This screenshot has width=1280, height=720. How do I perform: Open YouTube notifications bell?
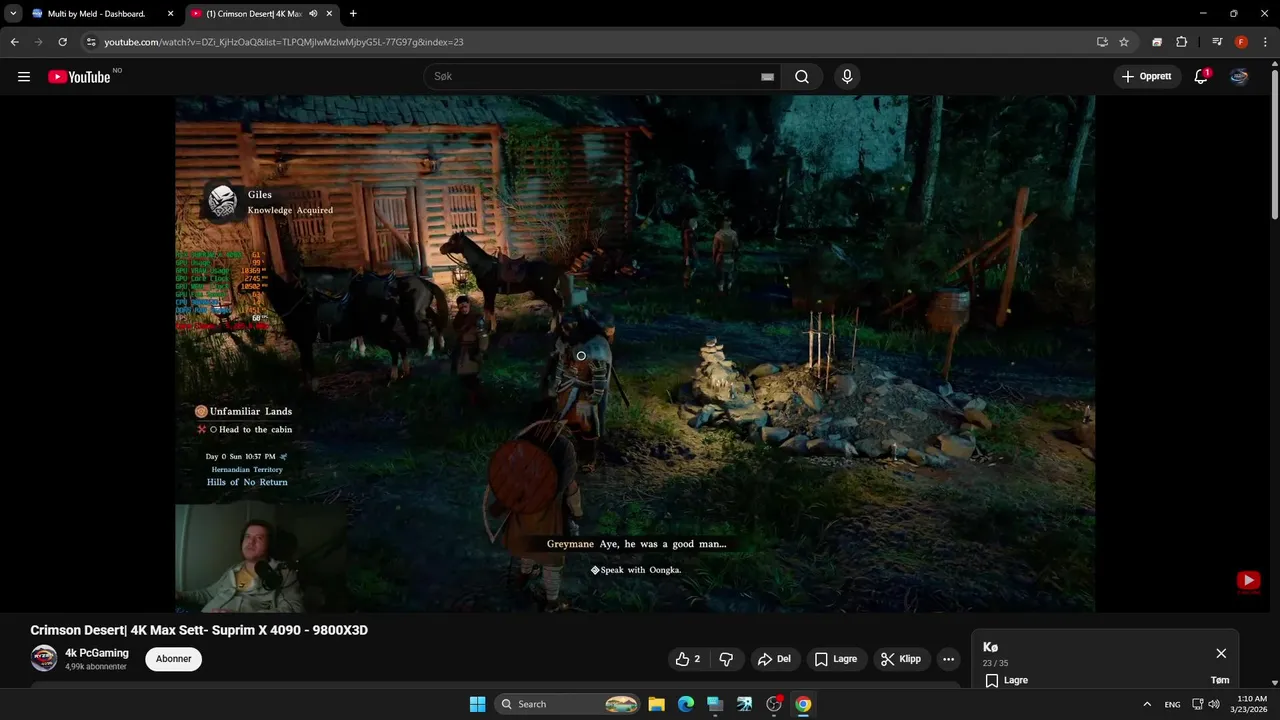1201,77
